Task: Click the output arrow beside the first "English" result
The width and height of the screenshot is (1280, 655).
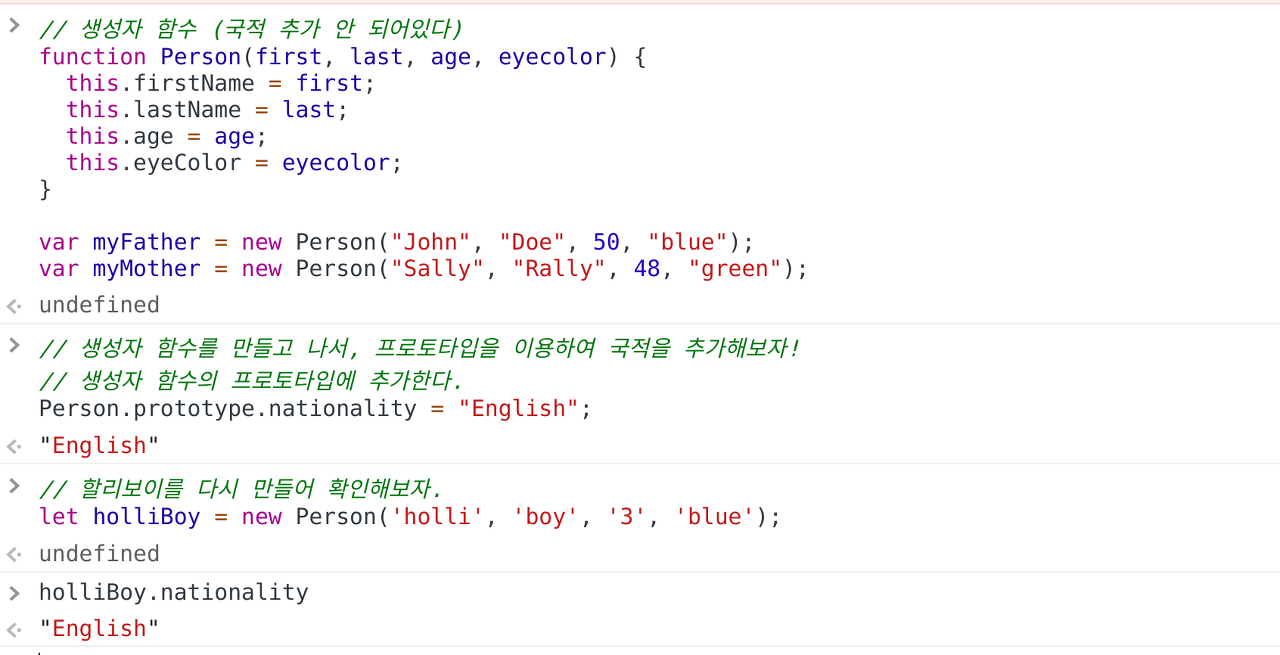Action: [13, 446]
